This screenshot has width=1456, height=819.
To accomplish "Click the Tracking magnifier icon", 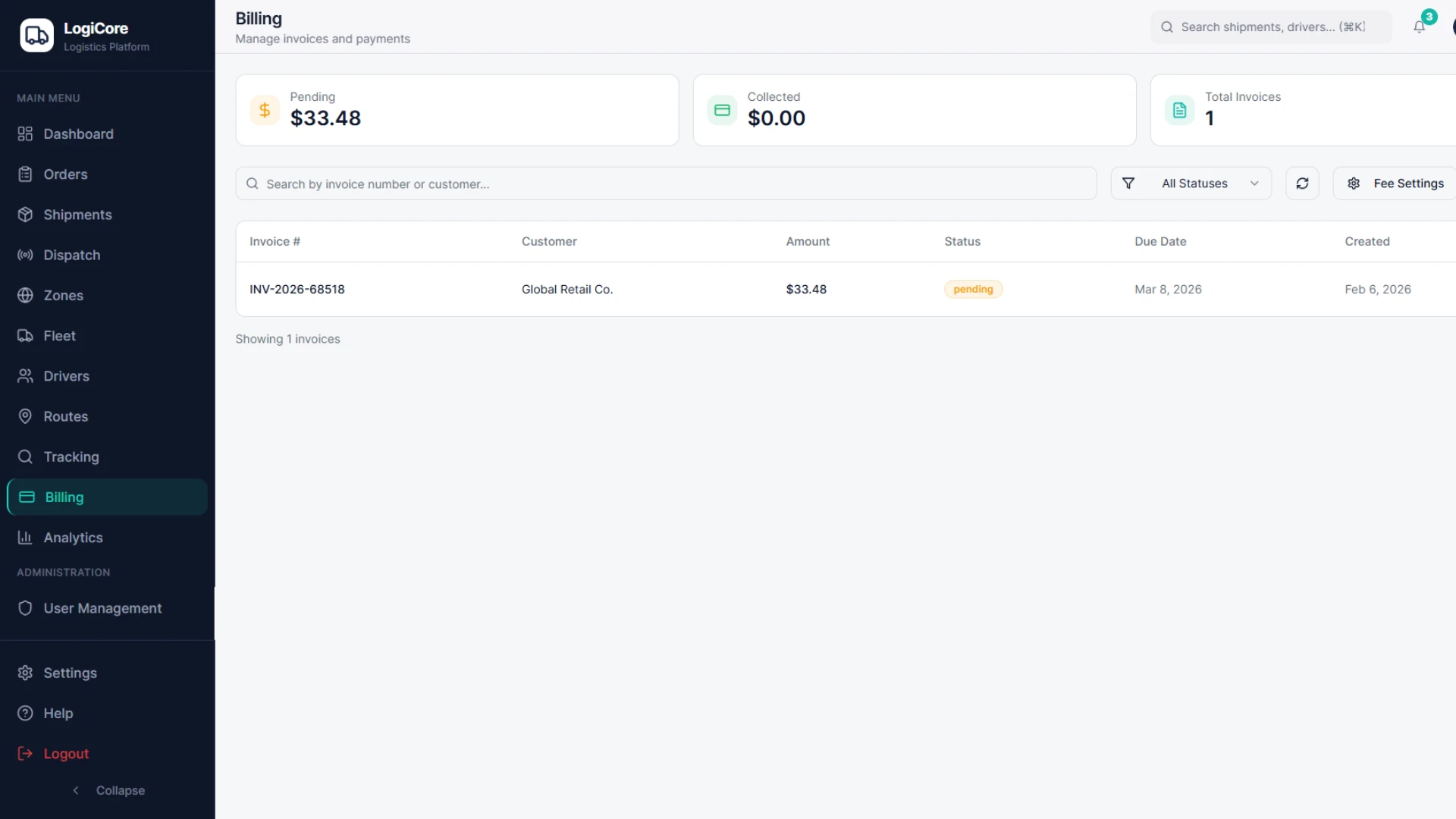I will click(25, 457).
